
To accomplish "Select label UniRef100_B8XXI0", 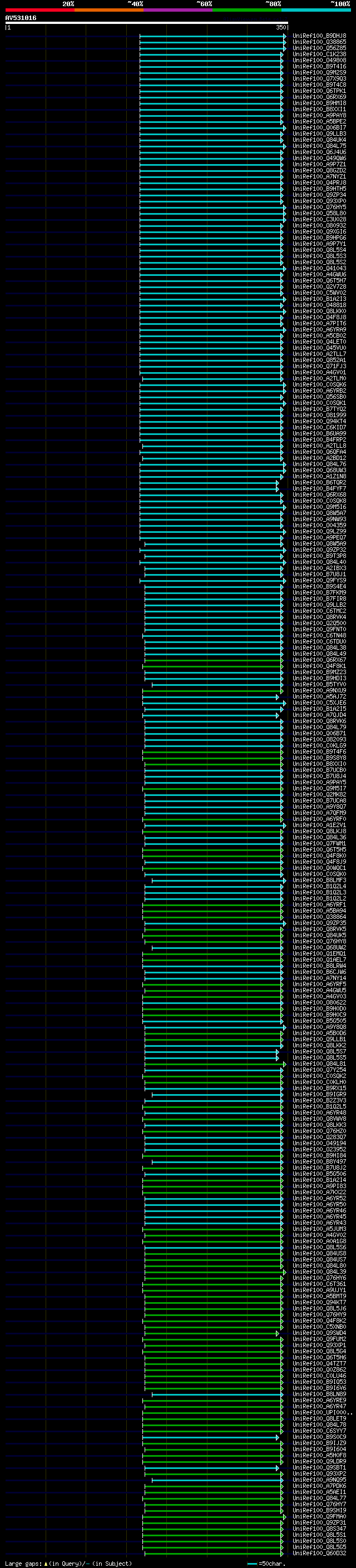I will click(319, 764).
